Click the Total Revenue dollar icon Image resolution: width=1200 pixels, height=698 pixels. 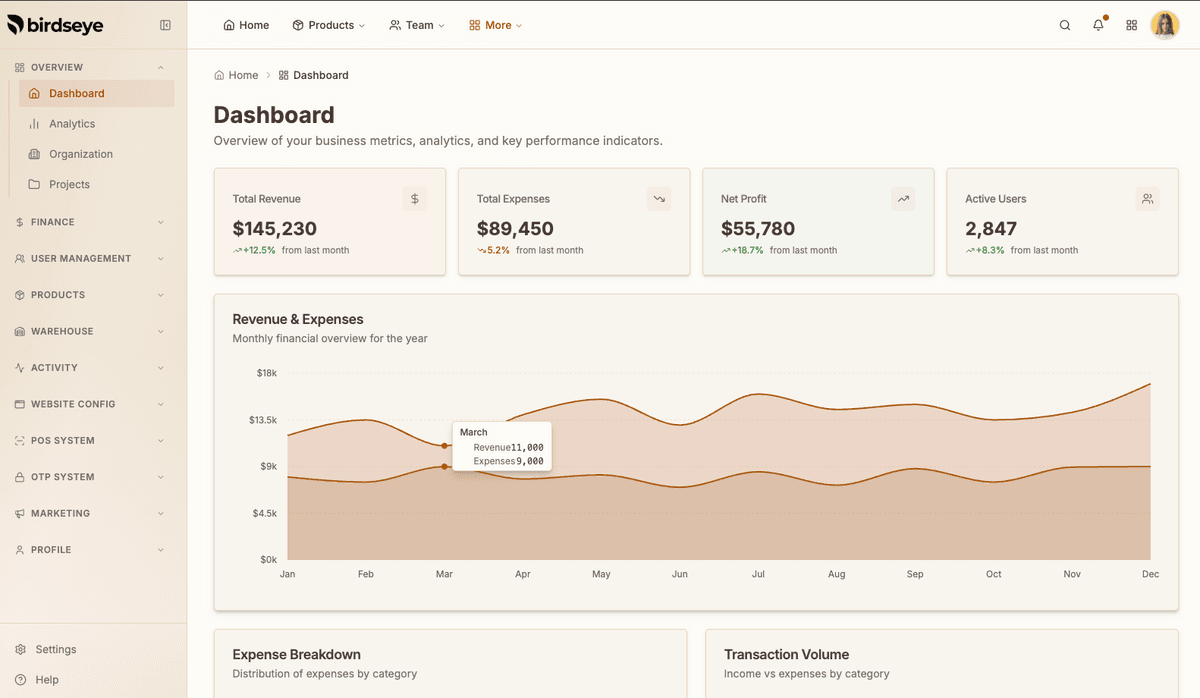pos(415,199)
